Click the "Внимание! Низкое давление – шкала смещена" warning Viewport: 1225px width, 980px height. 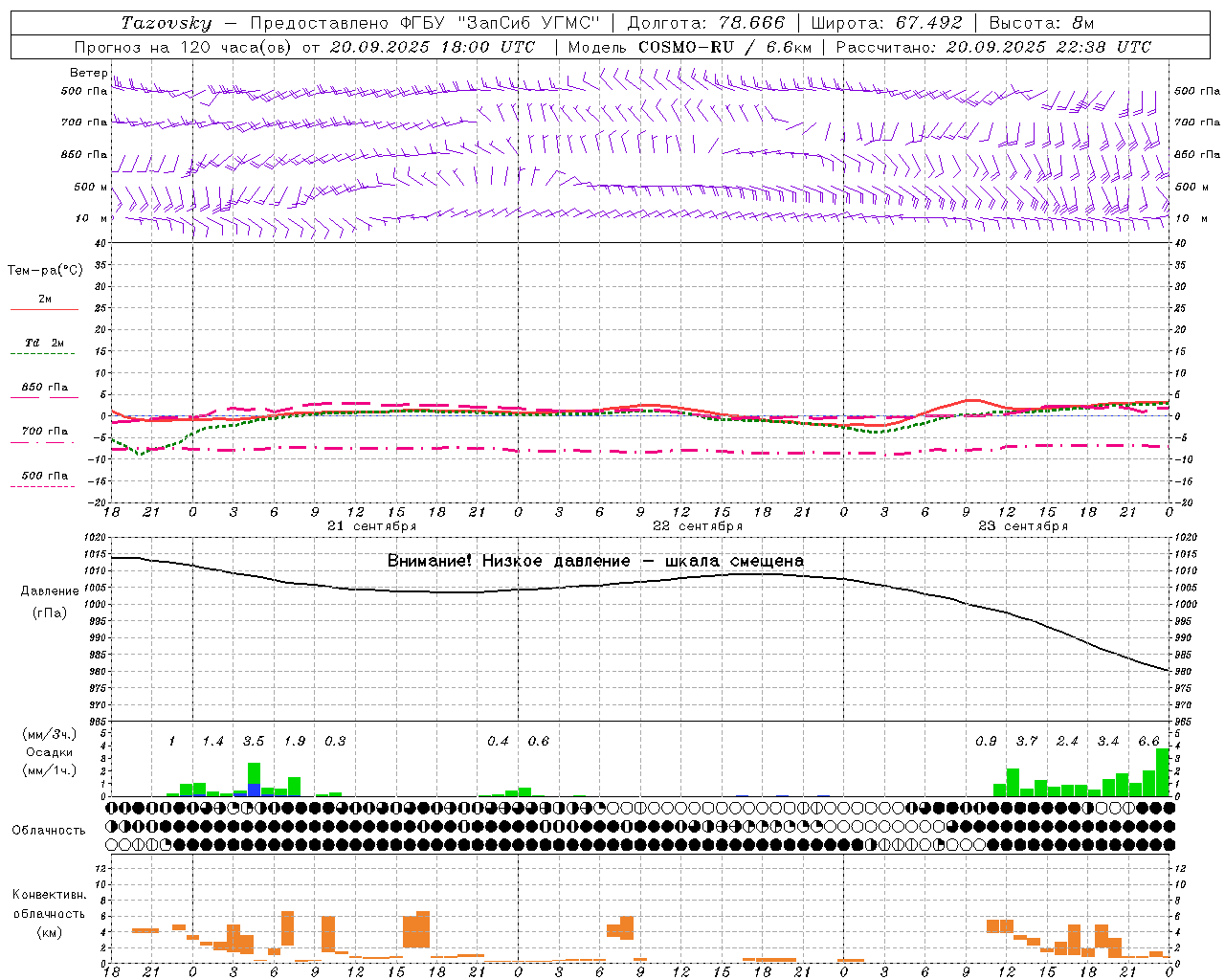pos(595,561)
